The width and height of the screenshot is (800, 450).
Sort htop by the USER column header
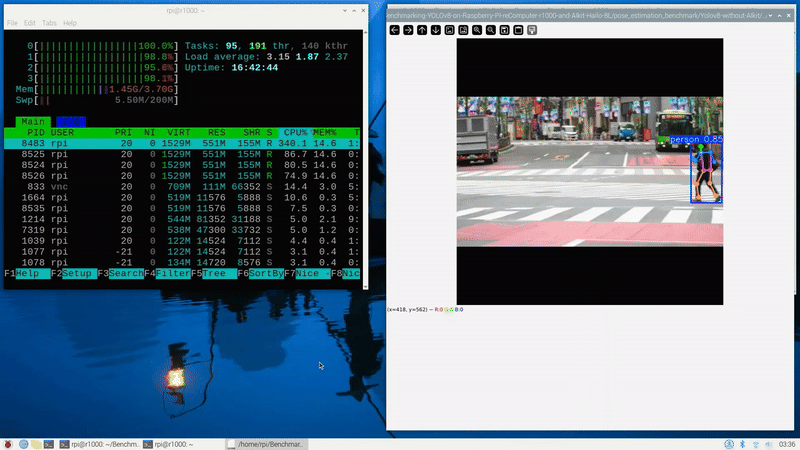pyautogui.click(x=62, y=133)
